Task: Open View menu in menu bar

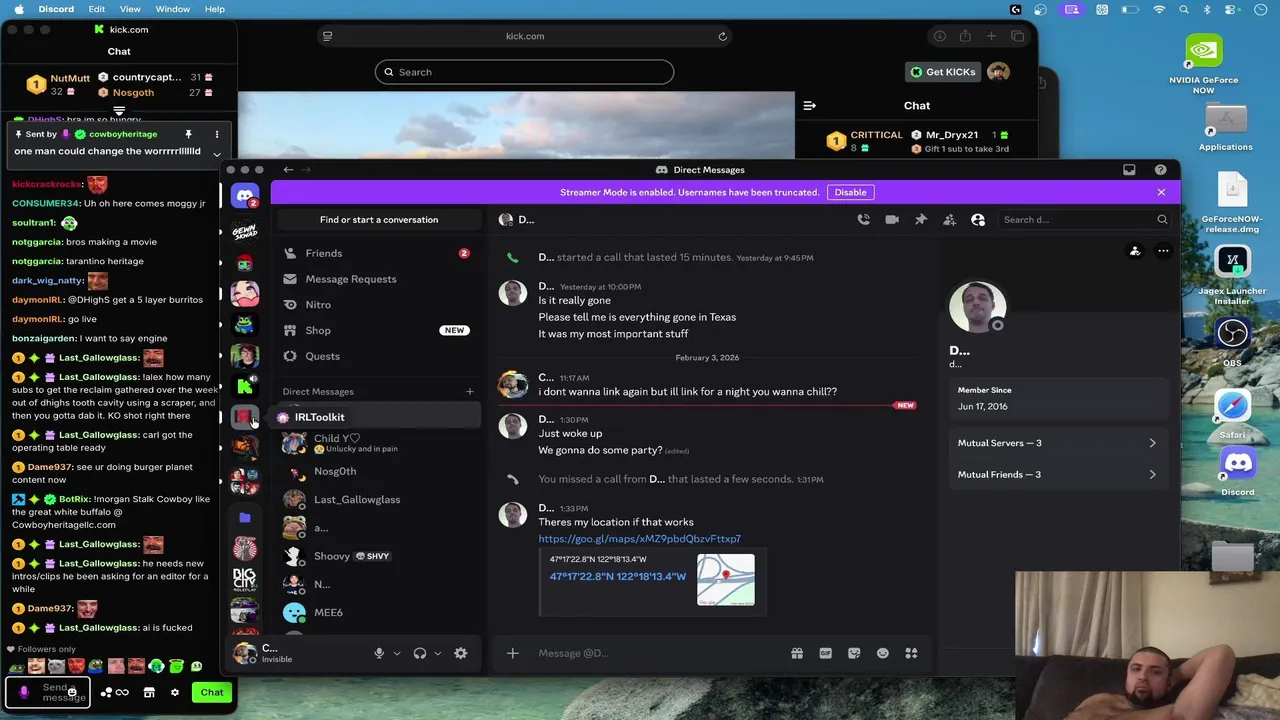Action: pyautogui.click(x=130, y=9)
